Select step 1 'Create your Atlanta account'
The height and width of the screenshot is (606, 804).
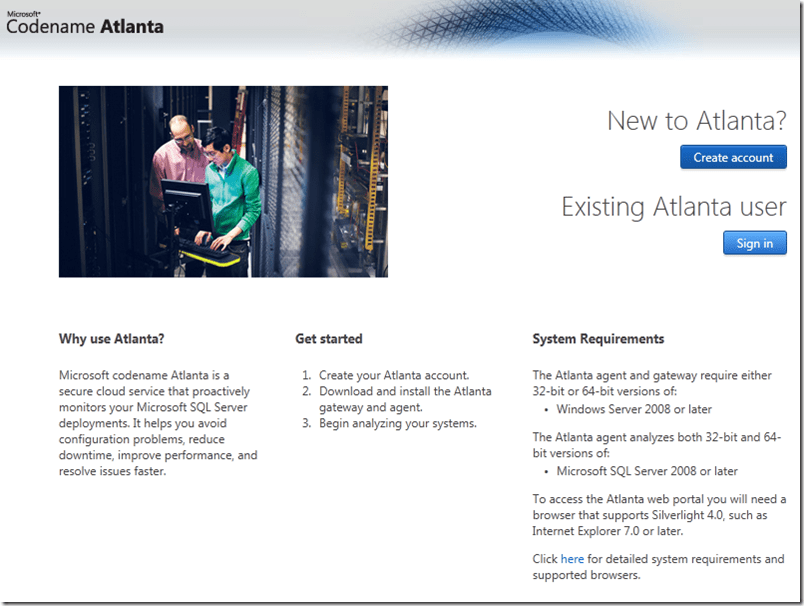393,375
